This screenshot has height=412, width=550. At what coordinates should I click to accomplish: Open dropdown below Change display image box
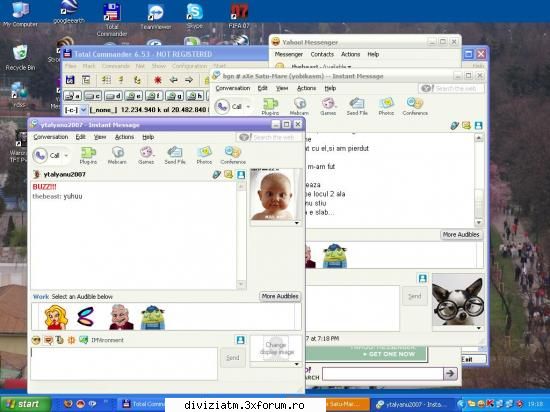click(x=297, y=364)
